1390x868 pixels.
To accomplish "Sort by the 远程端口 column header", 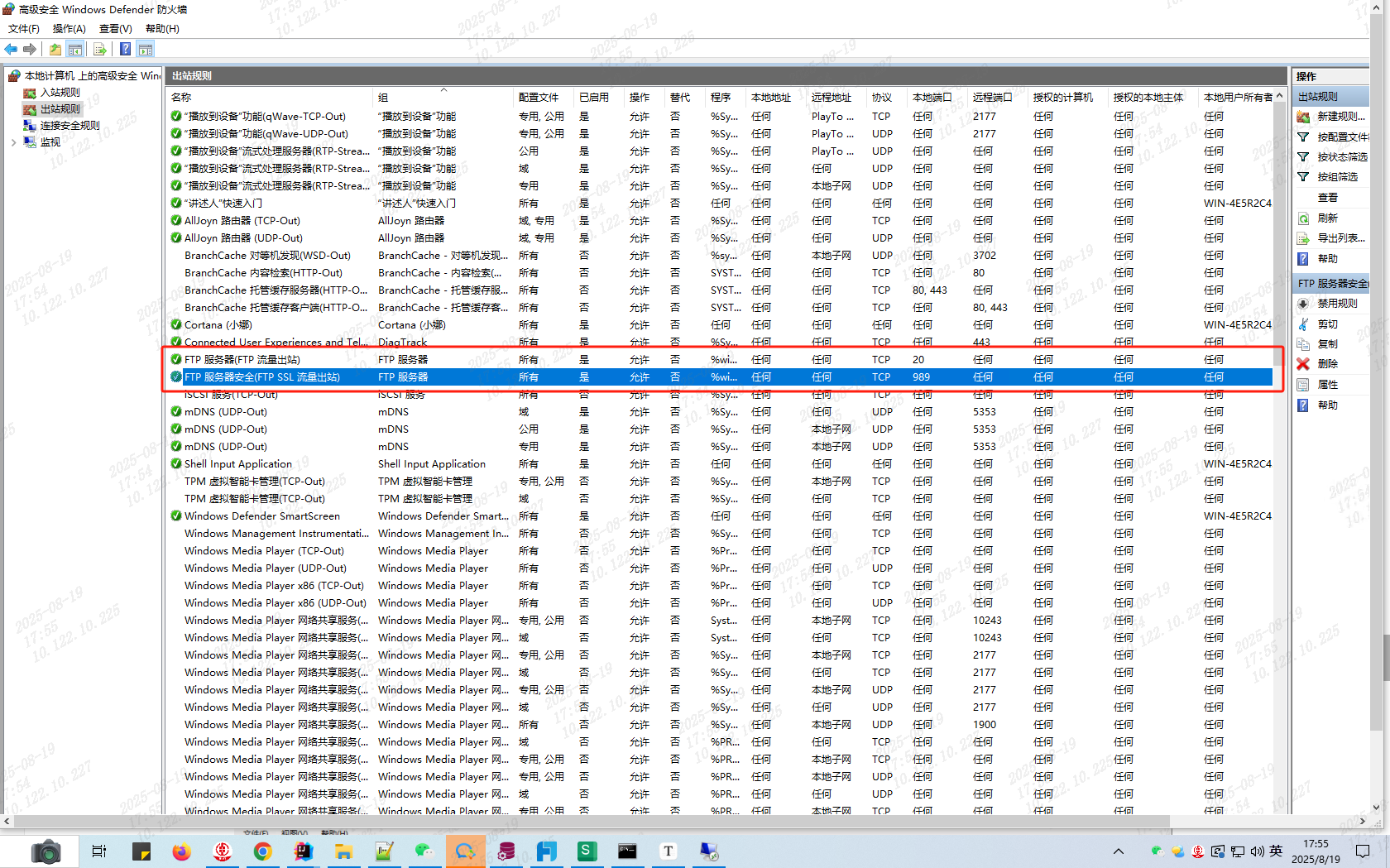I will click(x=993, y=98).
